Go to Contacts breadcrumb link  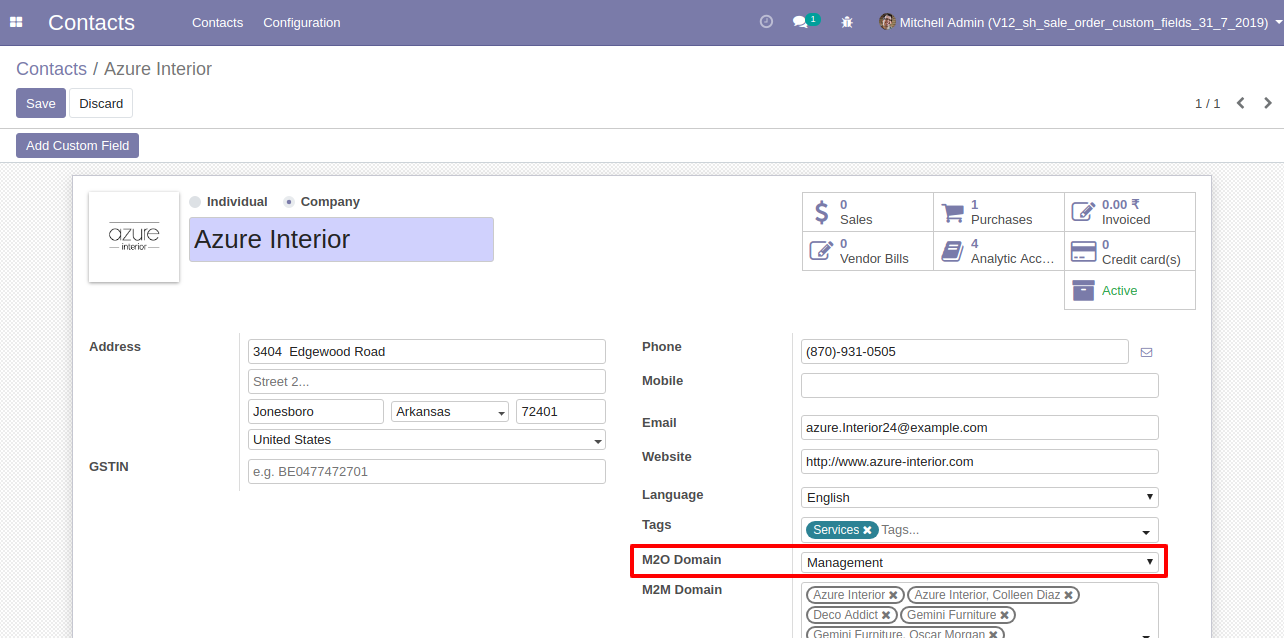click(x=51, y=69)
